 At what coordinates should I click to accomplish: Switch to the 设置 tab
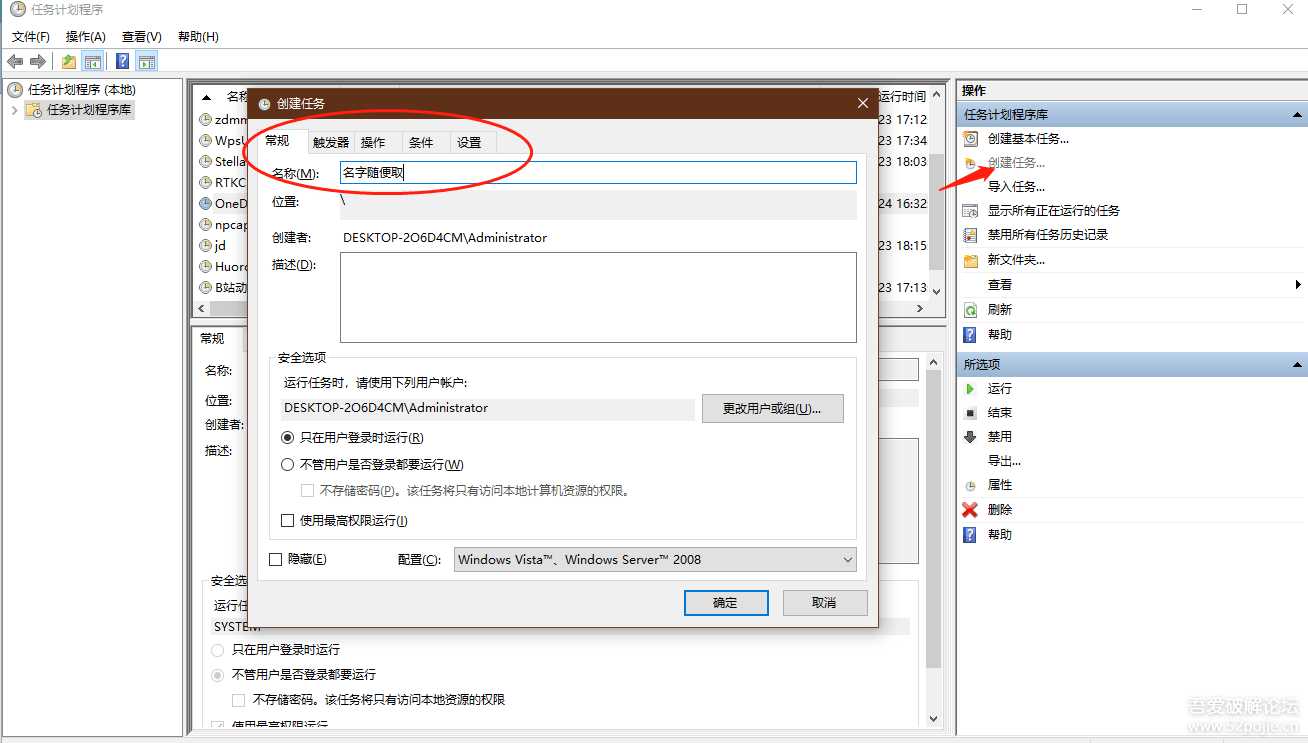tap(469, 143)
